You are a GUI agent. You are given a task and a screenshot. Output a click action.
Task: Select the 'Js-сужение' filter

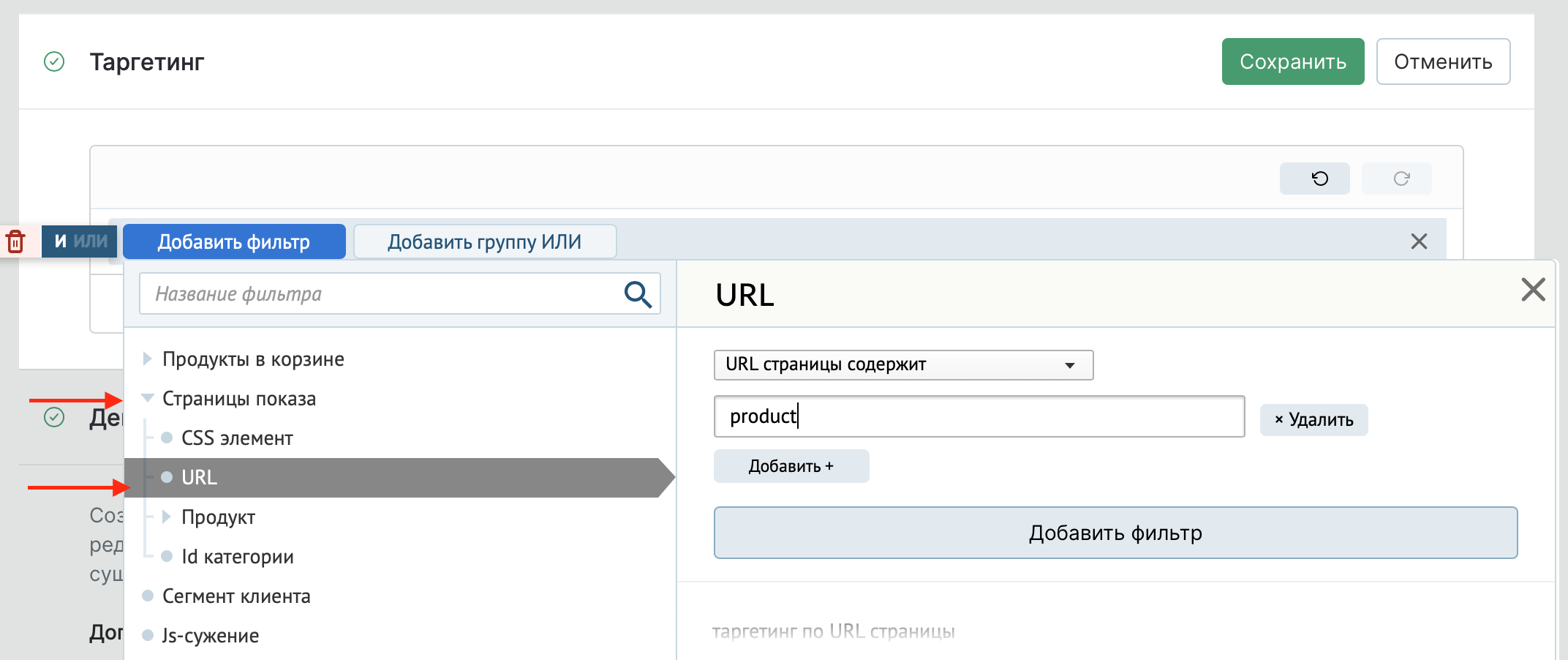[x=211, y=636]
